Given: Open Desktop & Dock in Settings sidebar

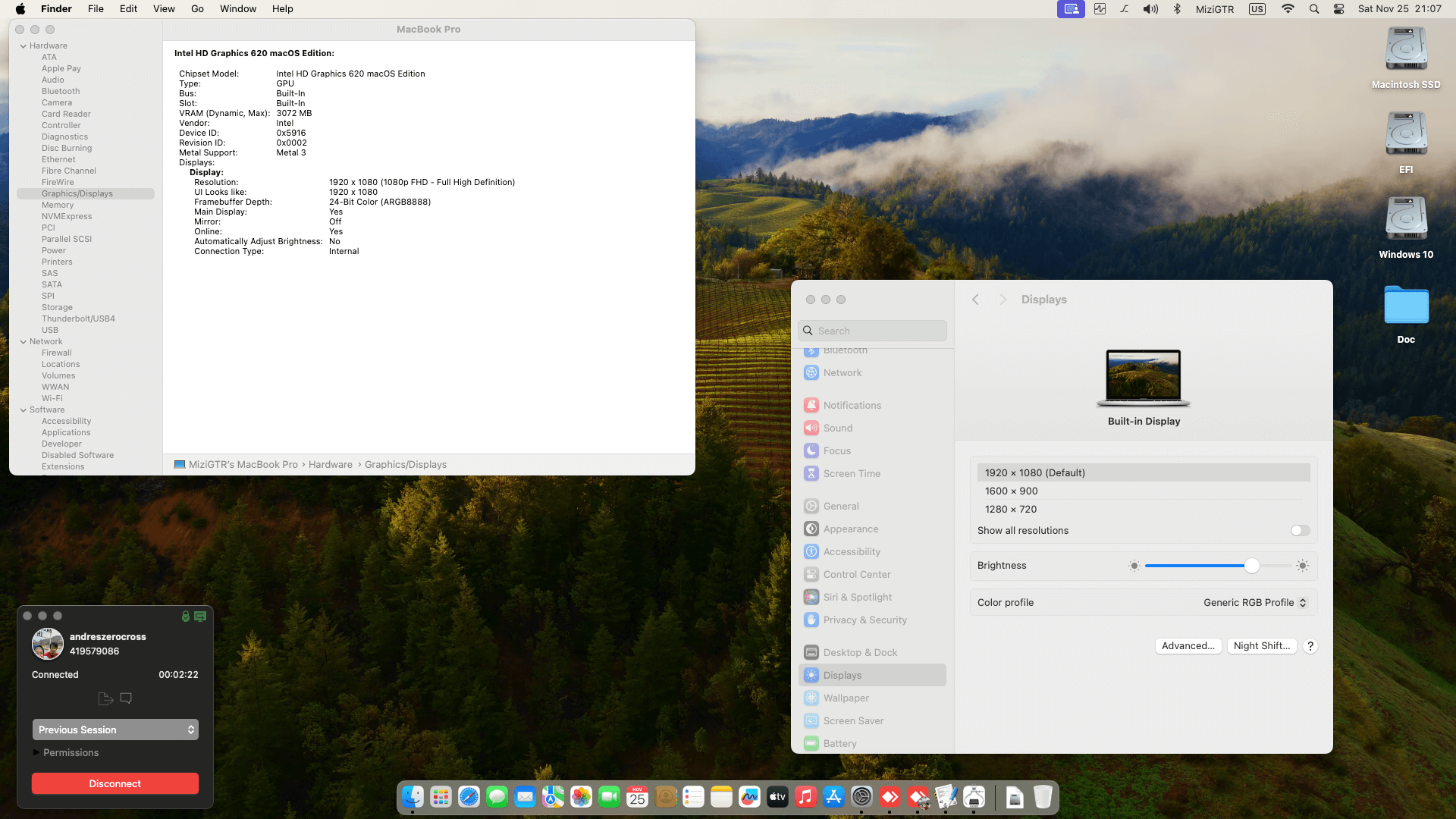Looking at the screenshot, I should tap(872, 652).
